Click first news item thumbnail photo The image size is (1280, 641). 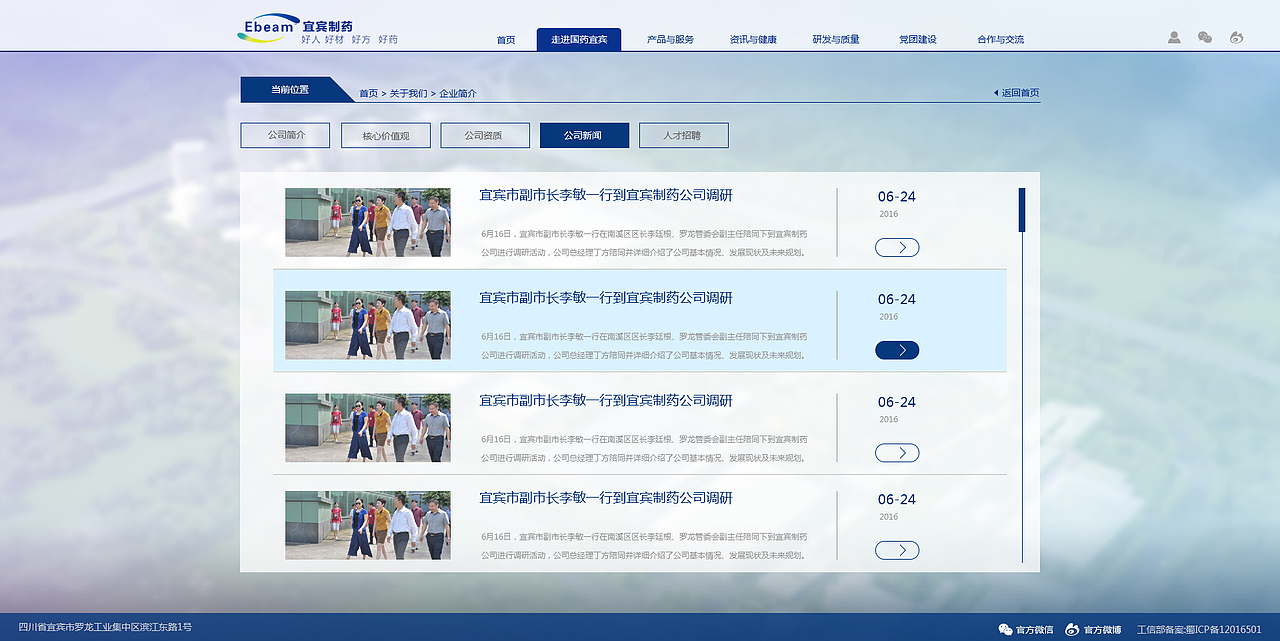coord(368,222)
